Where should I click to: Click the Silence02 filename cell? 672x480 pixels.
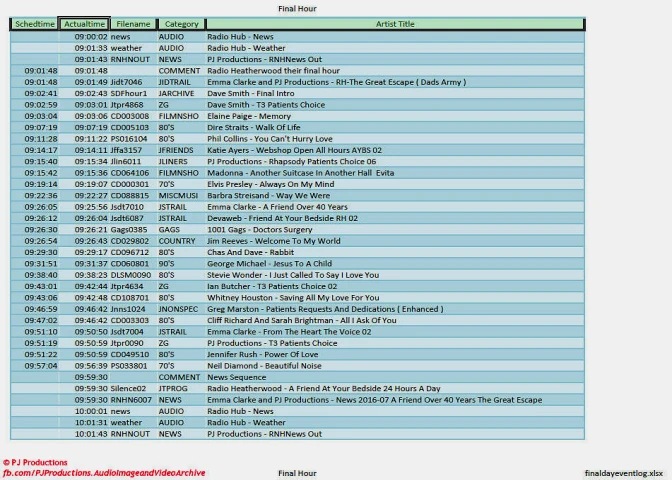click(128, 389)
